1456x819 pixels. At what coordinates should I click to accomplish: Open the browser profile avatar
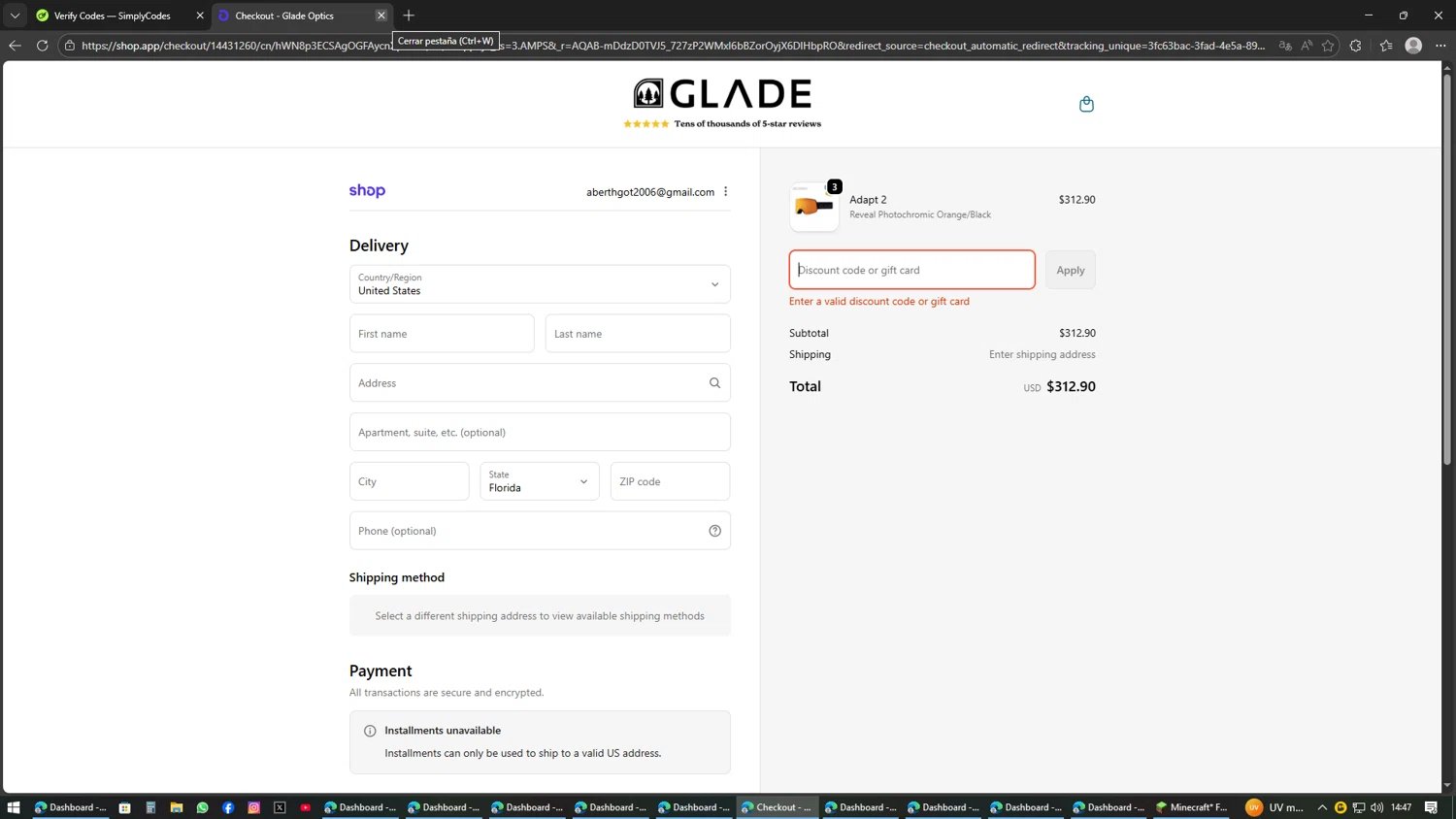point(1413,46)
